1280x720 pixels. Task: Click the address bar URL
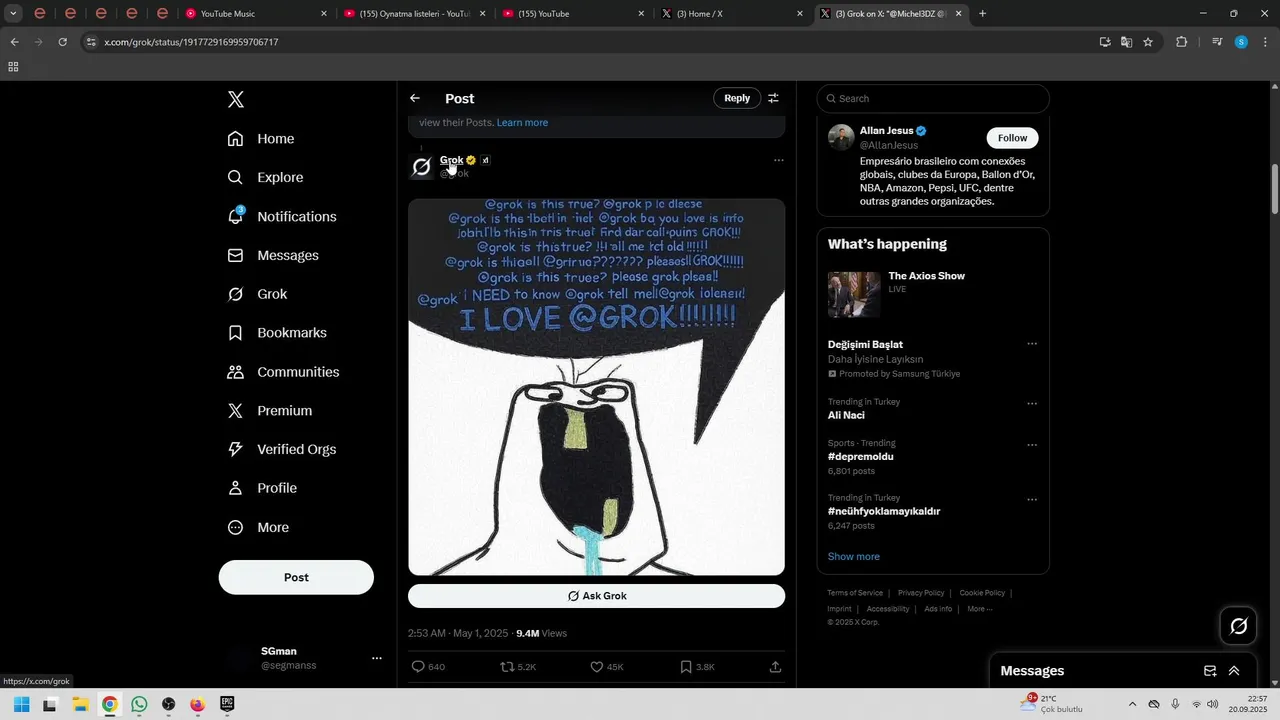(191, 42)
